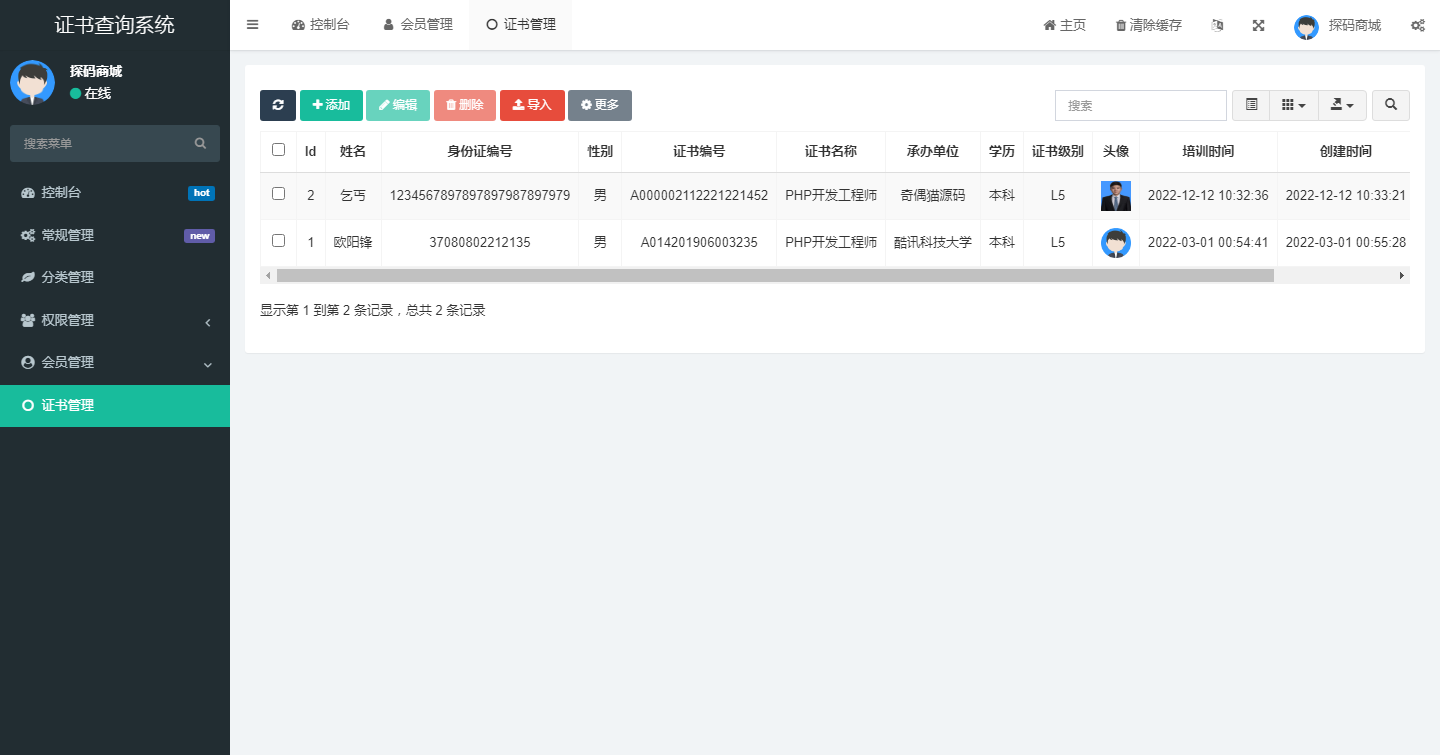Click certificate number A000002112221221452

[699, 195]
